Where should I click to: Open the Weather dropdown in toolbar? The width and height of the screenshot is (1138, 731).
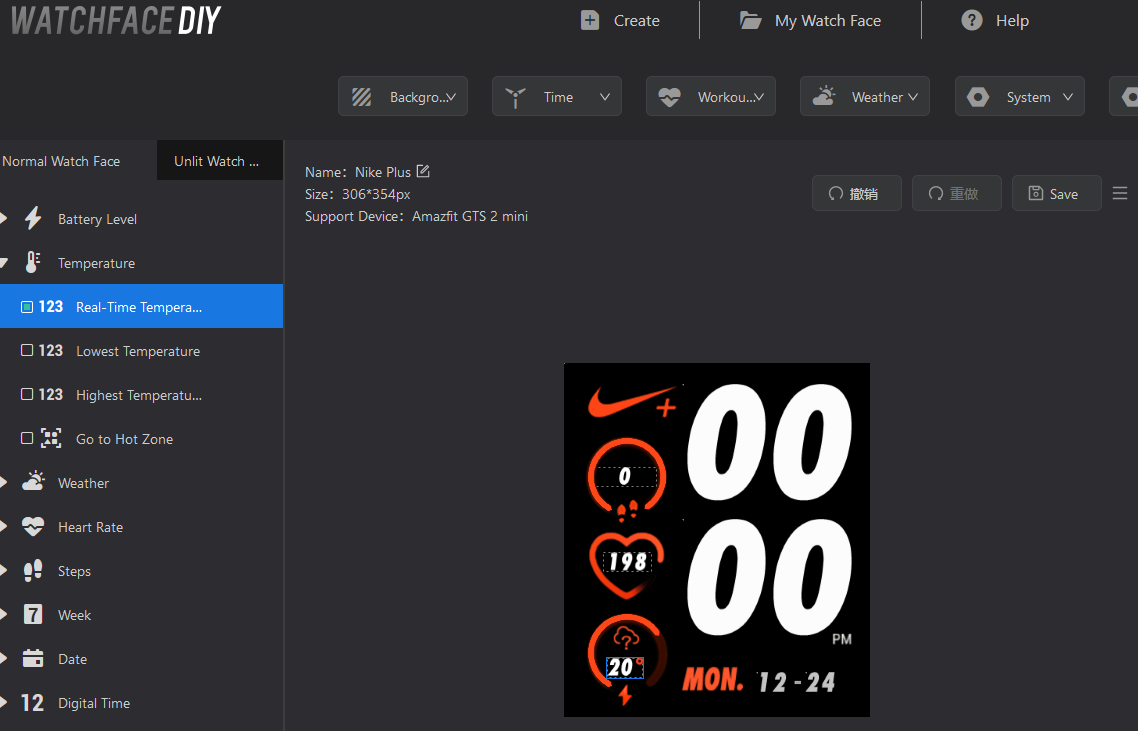pos(864,97)
